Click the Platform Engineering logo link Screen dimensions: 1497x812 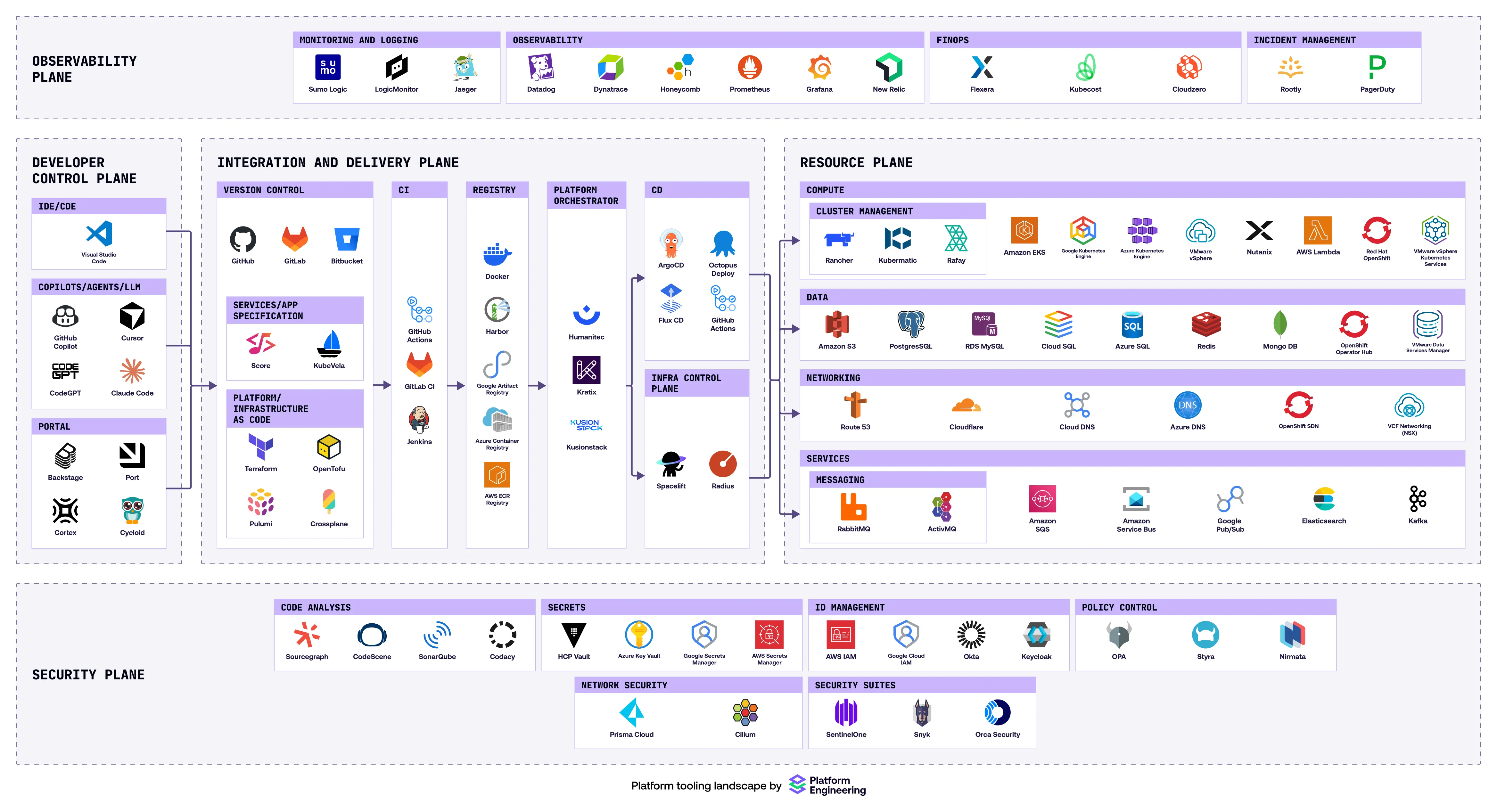click(x=827, y=785)
